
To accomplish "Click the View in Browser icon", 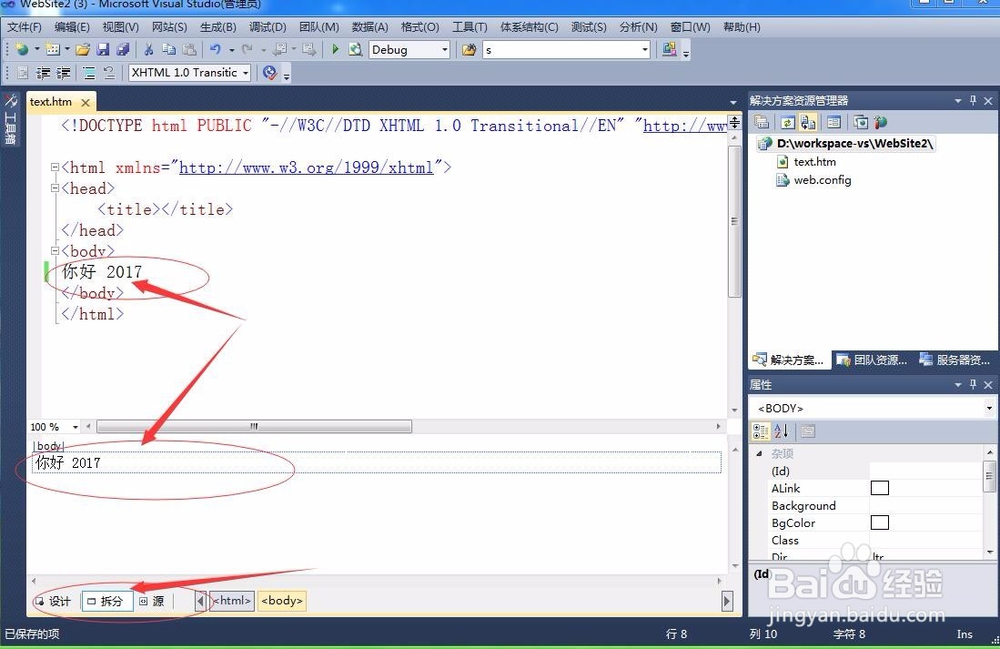I will 355,49.
